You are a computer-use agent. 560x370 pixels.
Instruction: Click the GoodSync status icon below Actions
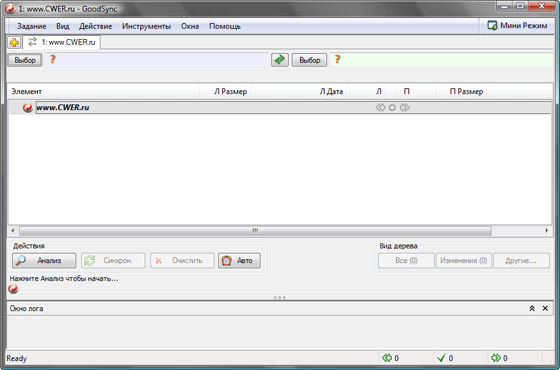13,289
